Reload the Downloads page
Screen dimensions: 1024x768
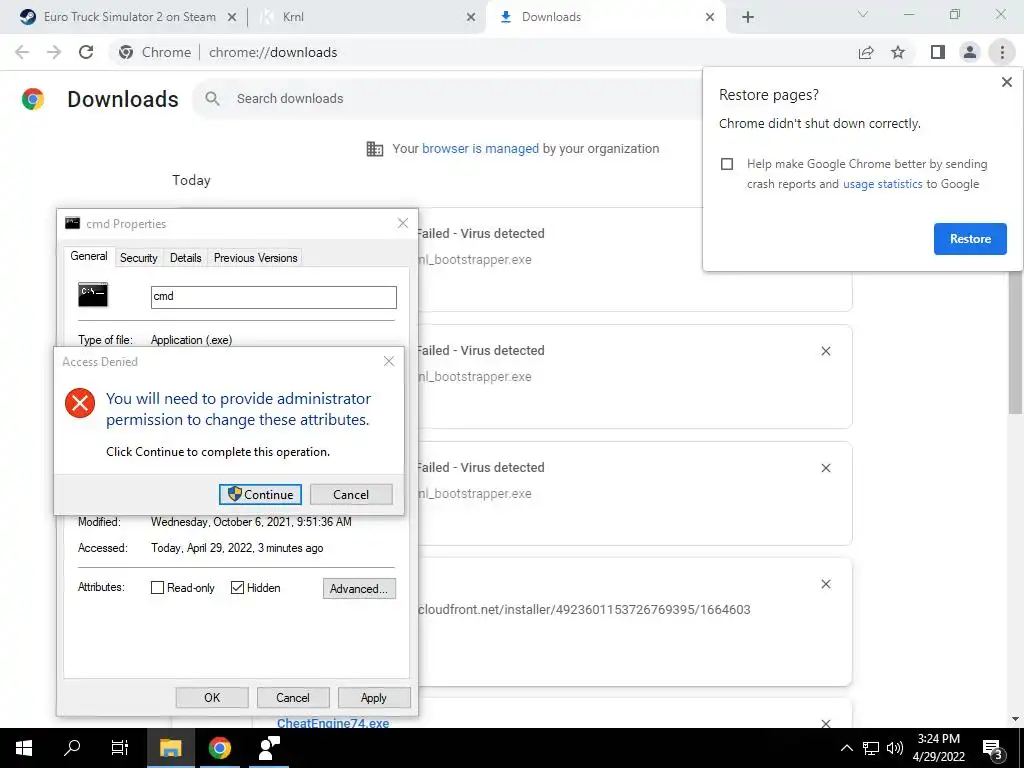point(86,52)
